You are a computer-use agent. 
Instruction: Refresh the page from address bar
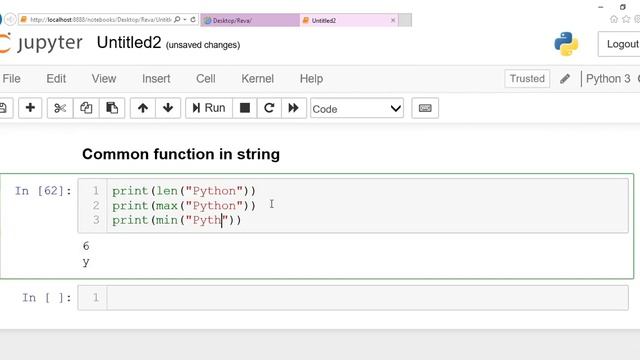point(193,20)
